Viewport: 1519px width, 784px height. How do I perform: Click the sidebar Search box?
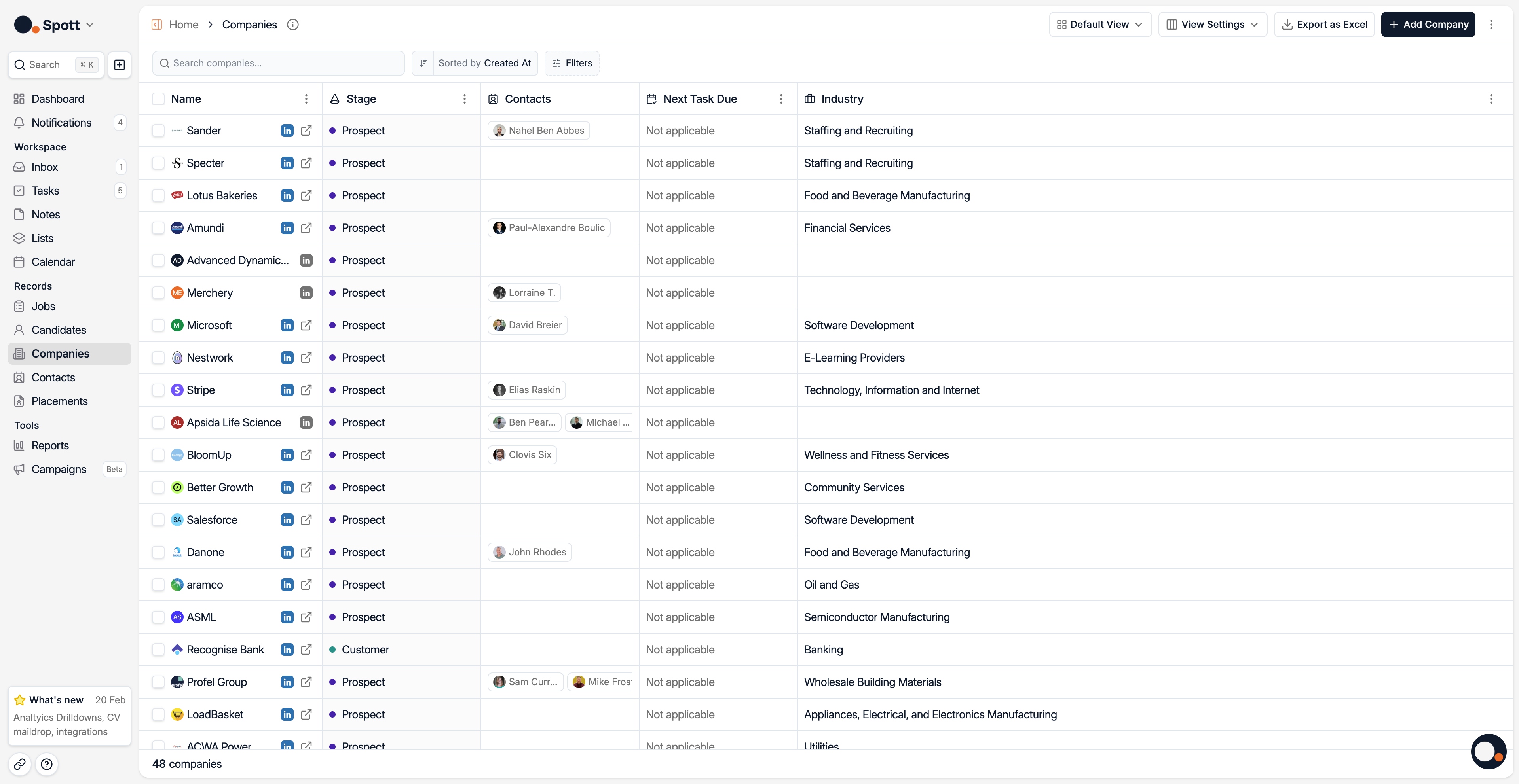point(56,65)
